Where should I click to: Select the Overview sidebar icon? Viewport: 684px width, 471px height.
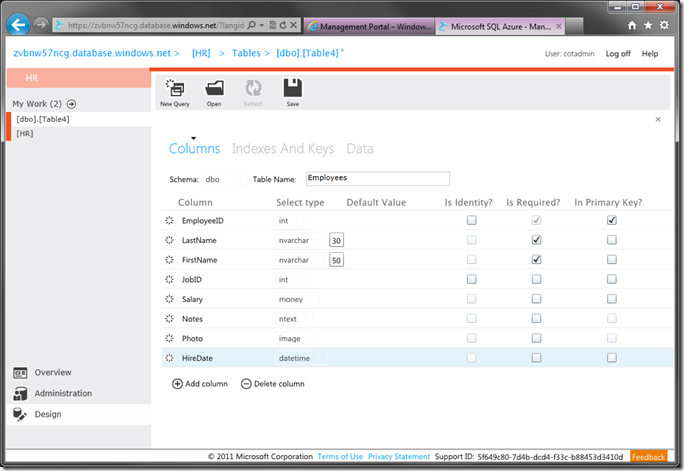tap(20, 373)
